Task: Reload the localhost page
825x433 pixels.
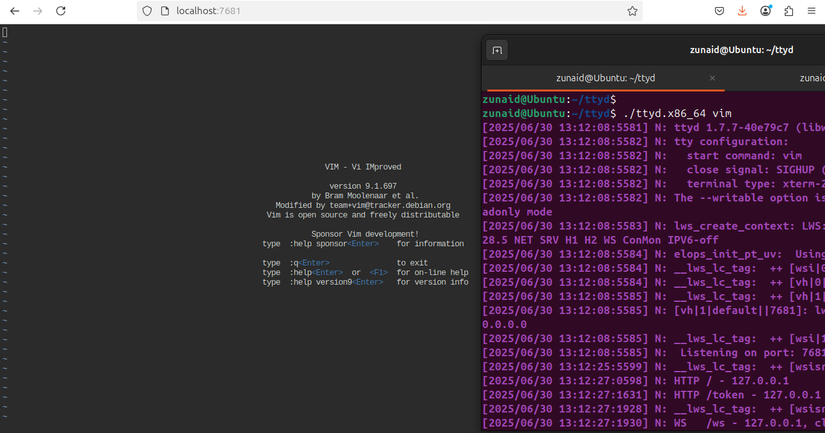Action: coord(61,11)
